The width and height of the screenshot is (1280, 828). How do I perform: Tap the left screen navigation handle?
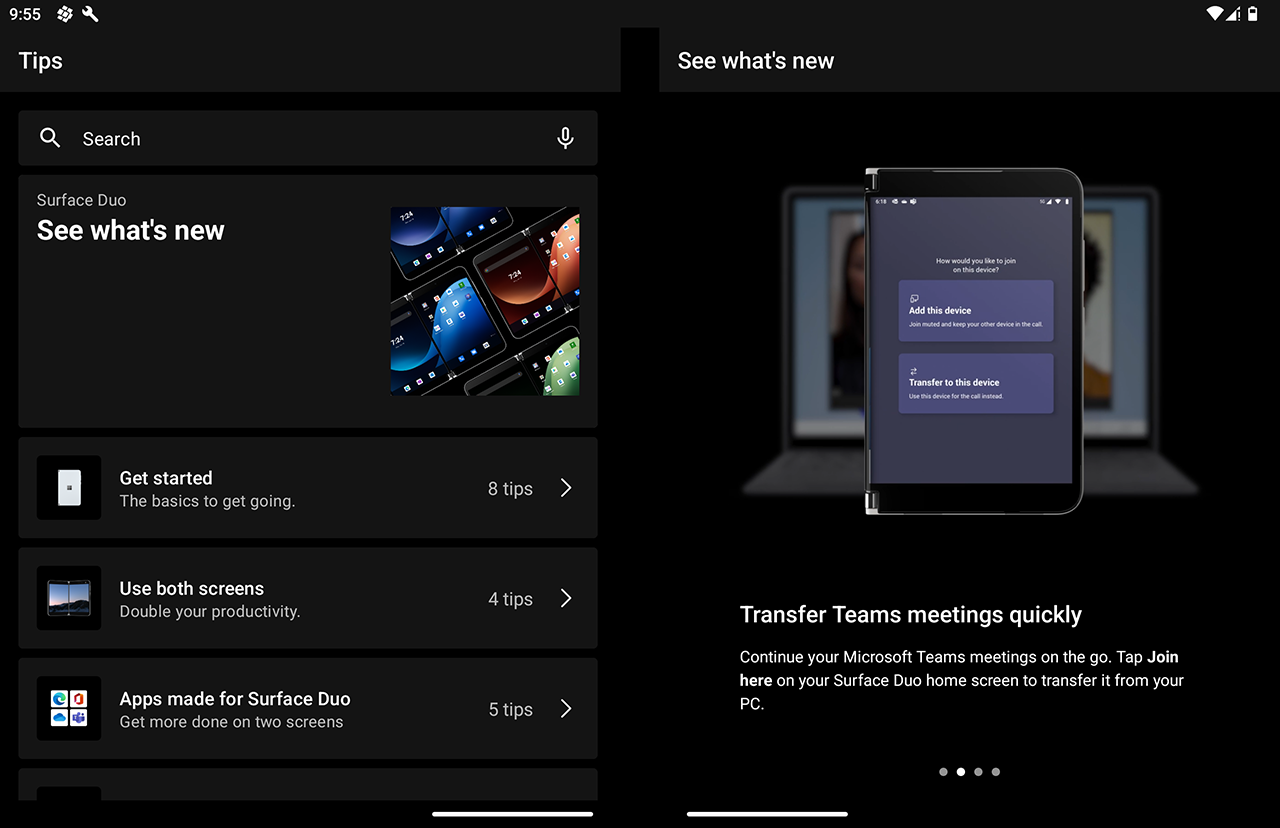[x=512, y=814]
